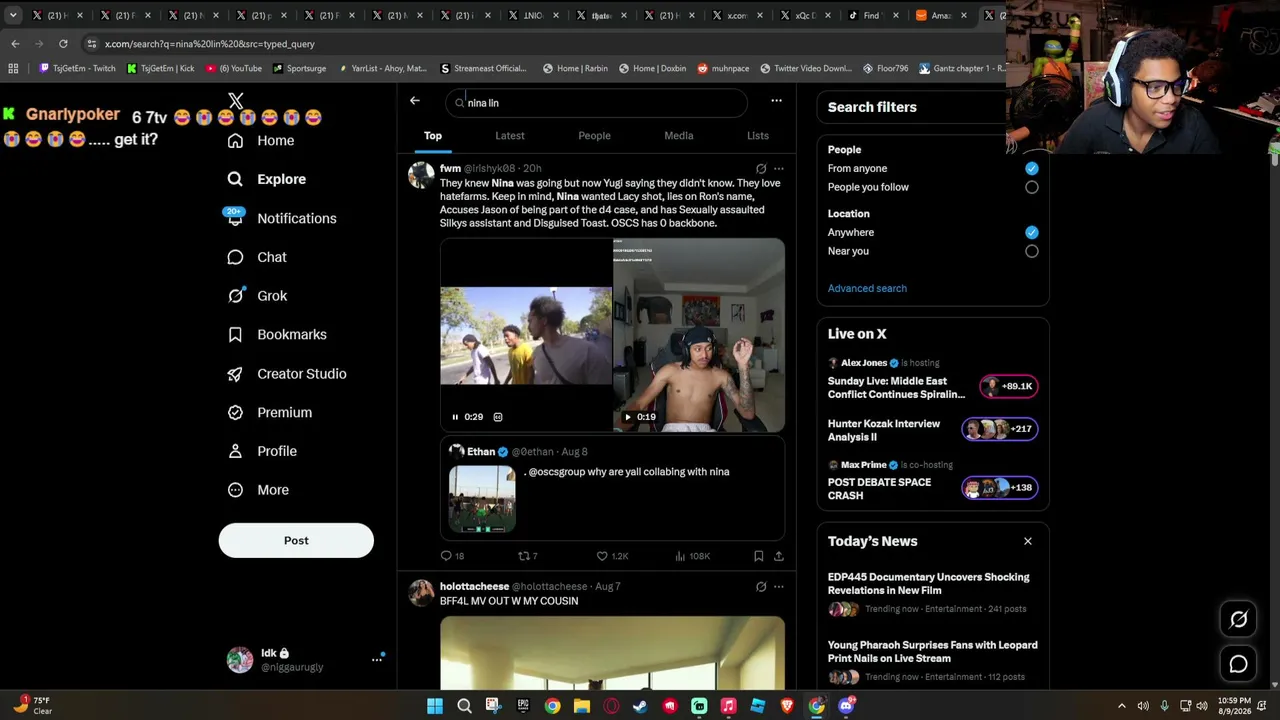Expand the system tray hidden icons
The width and height of the screenshot is (1280, 720).
1121,706
